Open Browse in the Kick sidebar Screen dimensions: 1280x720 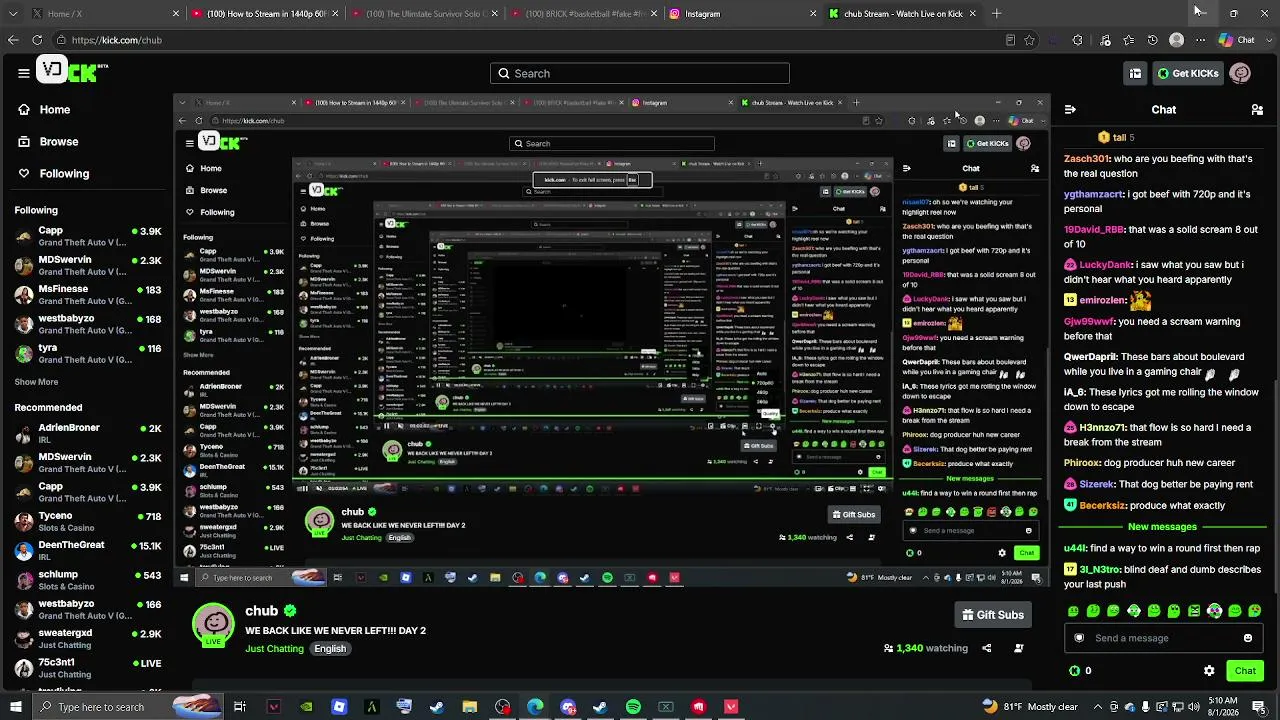coord(49,142)
